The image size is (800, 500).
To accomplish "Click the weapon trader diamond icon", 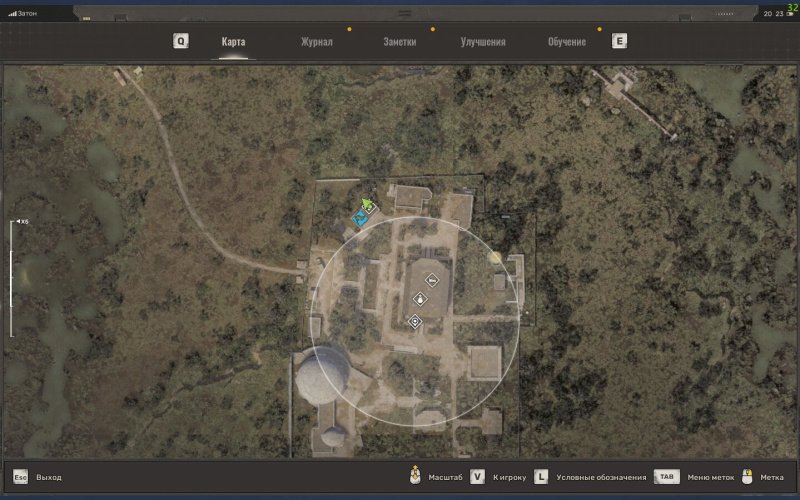I will tap(431, 280).
